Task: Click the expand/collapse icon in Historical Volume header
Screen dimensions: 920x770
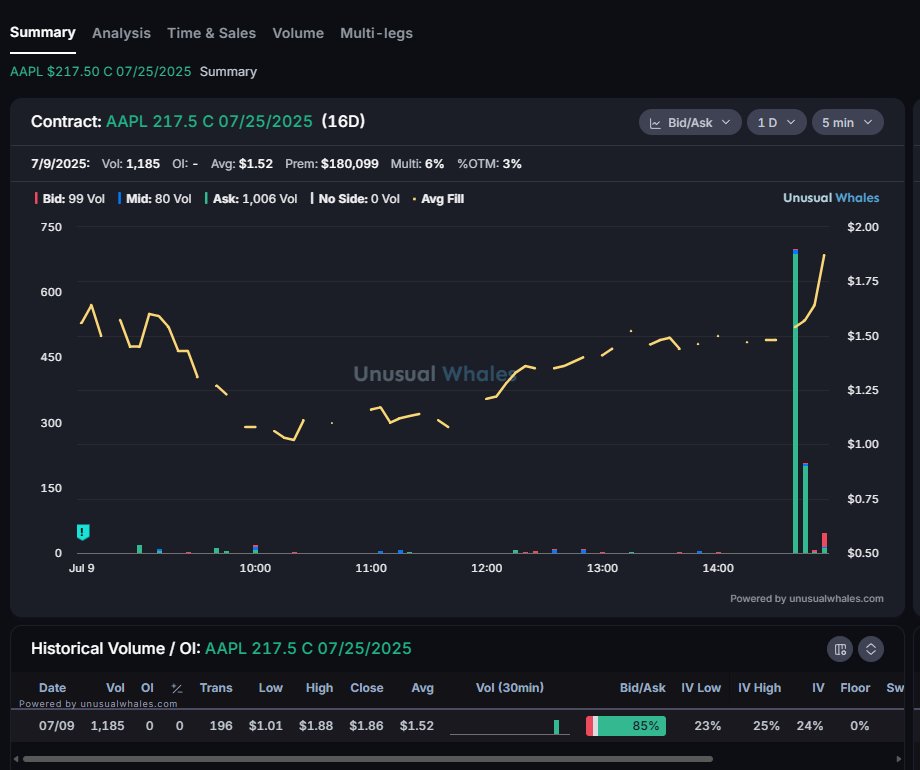Action: pyautogui.click(x=871, y=649)
